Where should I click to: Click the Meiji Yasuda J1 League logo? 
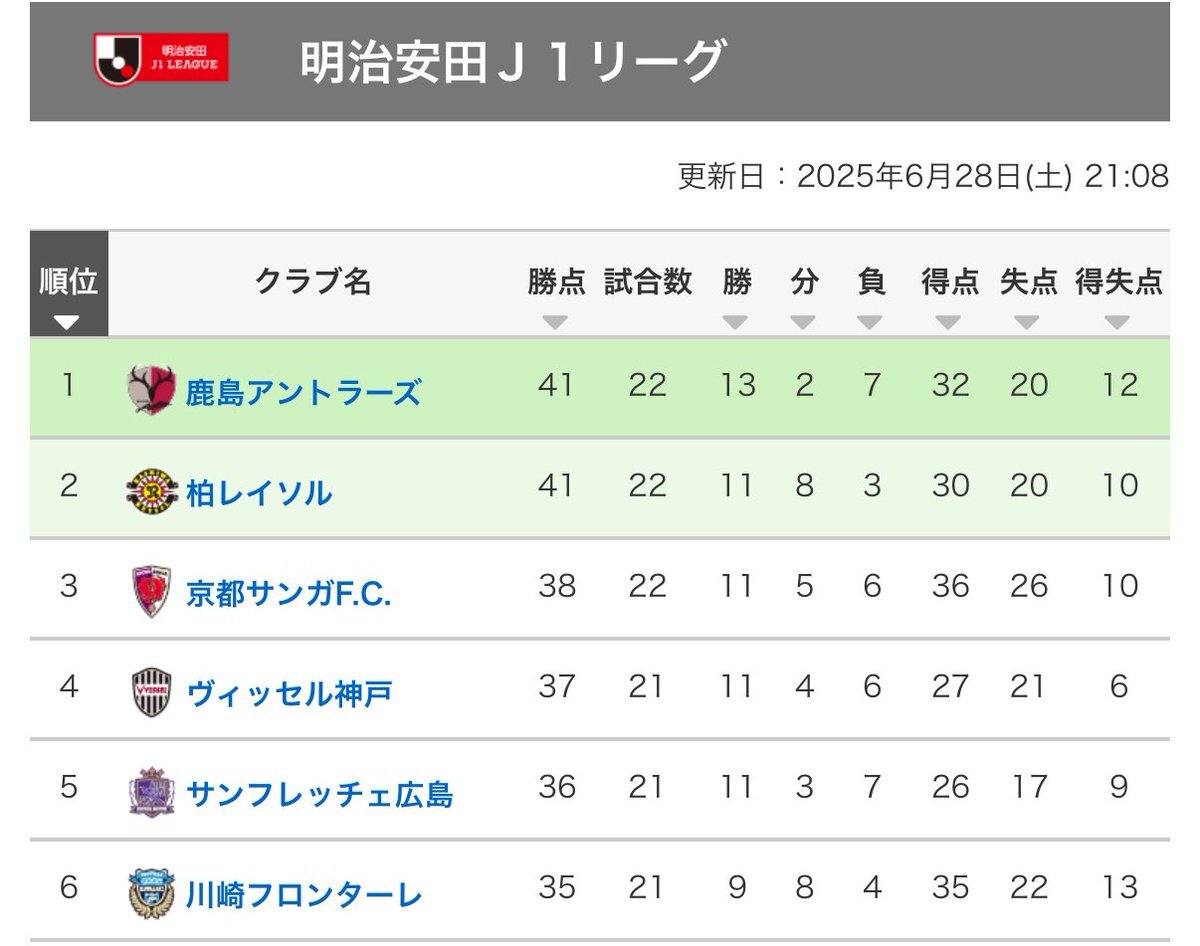coord(161,59)
